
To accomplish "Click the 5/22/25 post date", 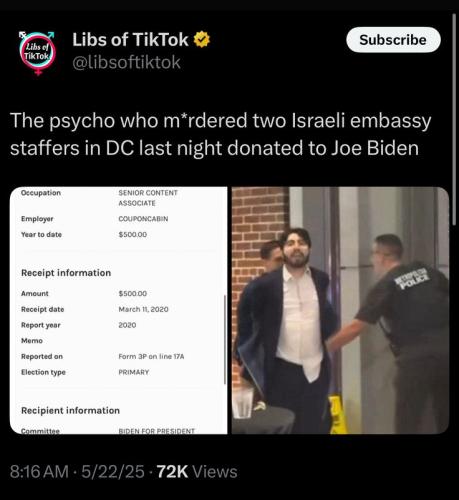I will (x=113, y=472).
